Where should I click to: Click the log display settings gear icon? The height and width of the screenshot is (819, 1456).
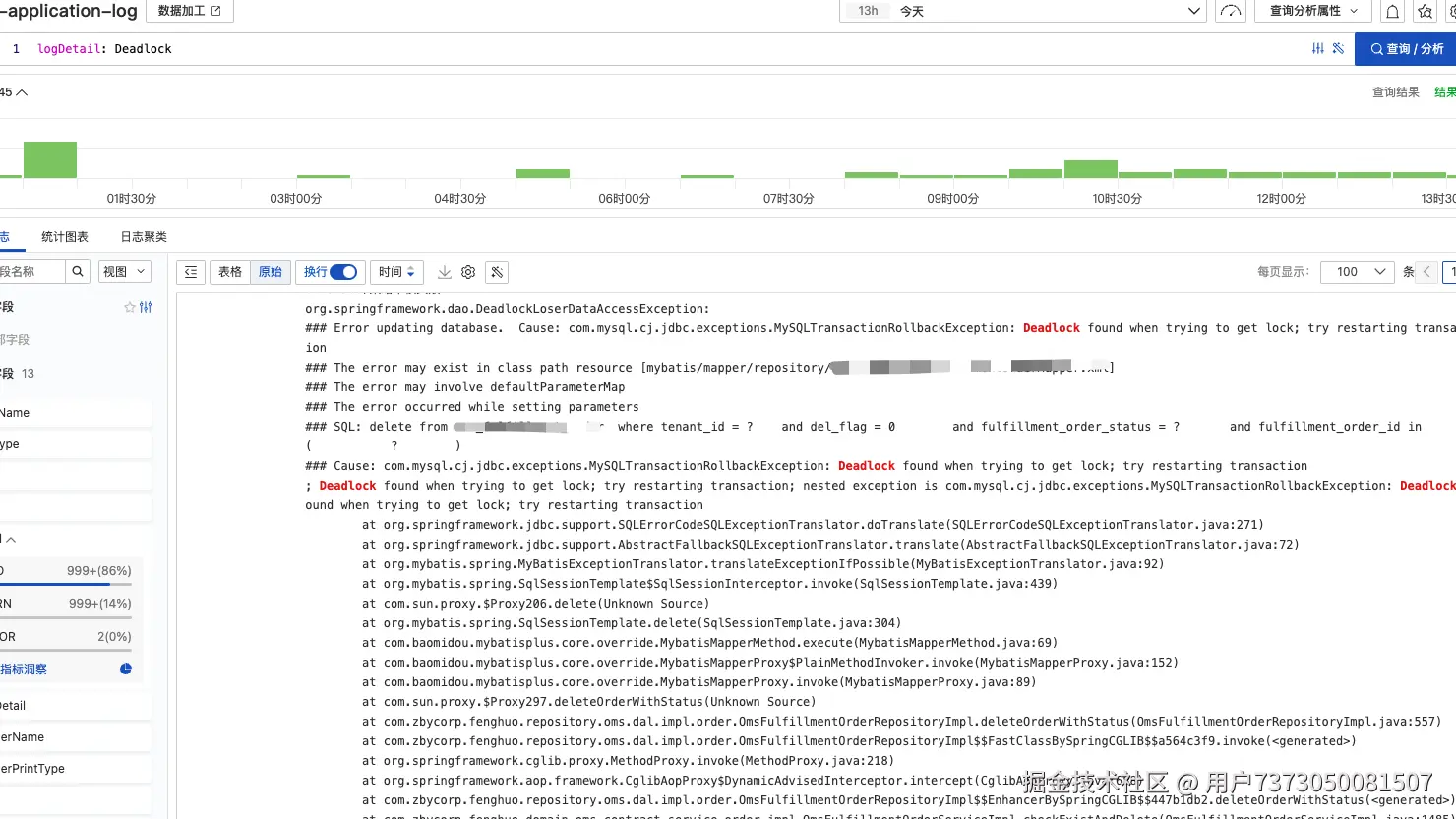coord(468,272)
